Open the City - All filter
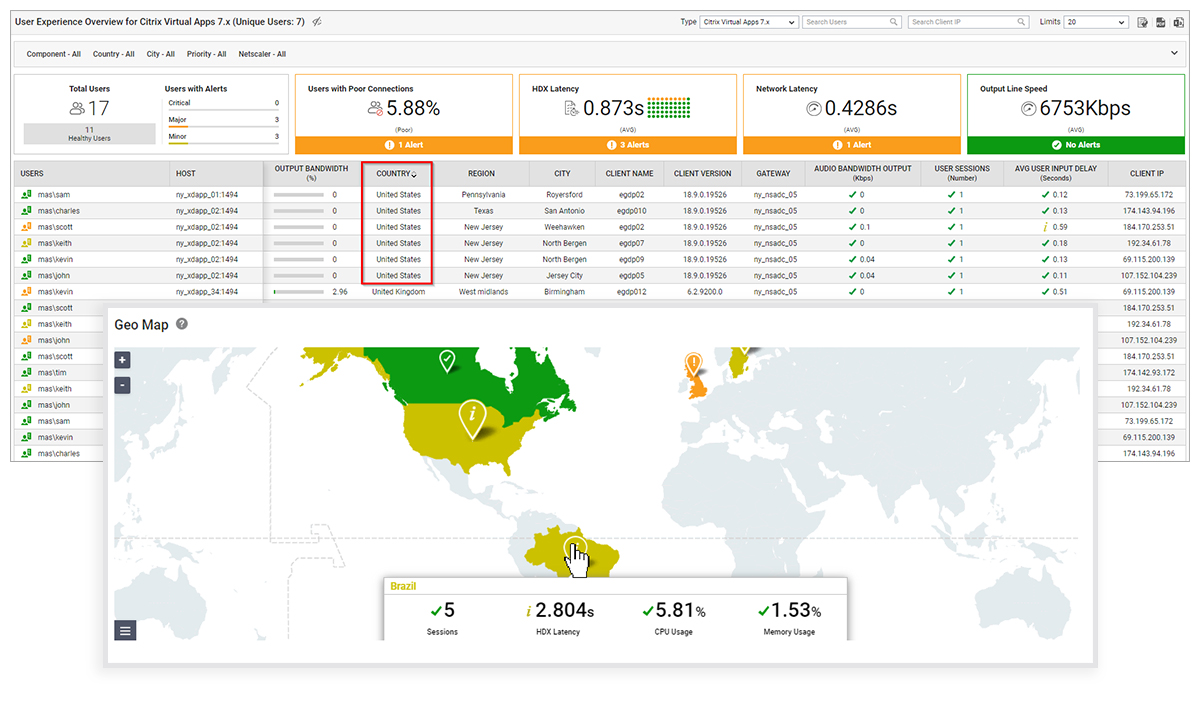This screenshot has width=1200, height=715. tap(161, 54)
